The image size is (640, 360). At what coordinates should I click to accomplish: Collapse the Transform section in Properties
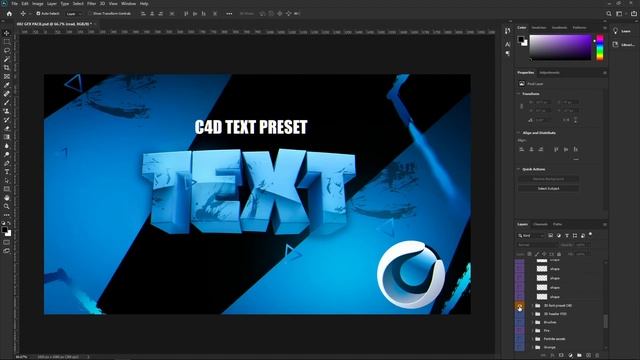(x=519, y=94)
